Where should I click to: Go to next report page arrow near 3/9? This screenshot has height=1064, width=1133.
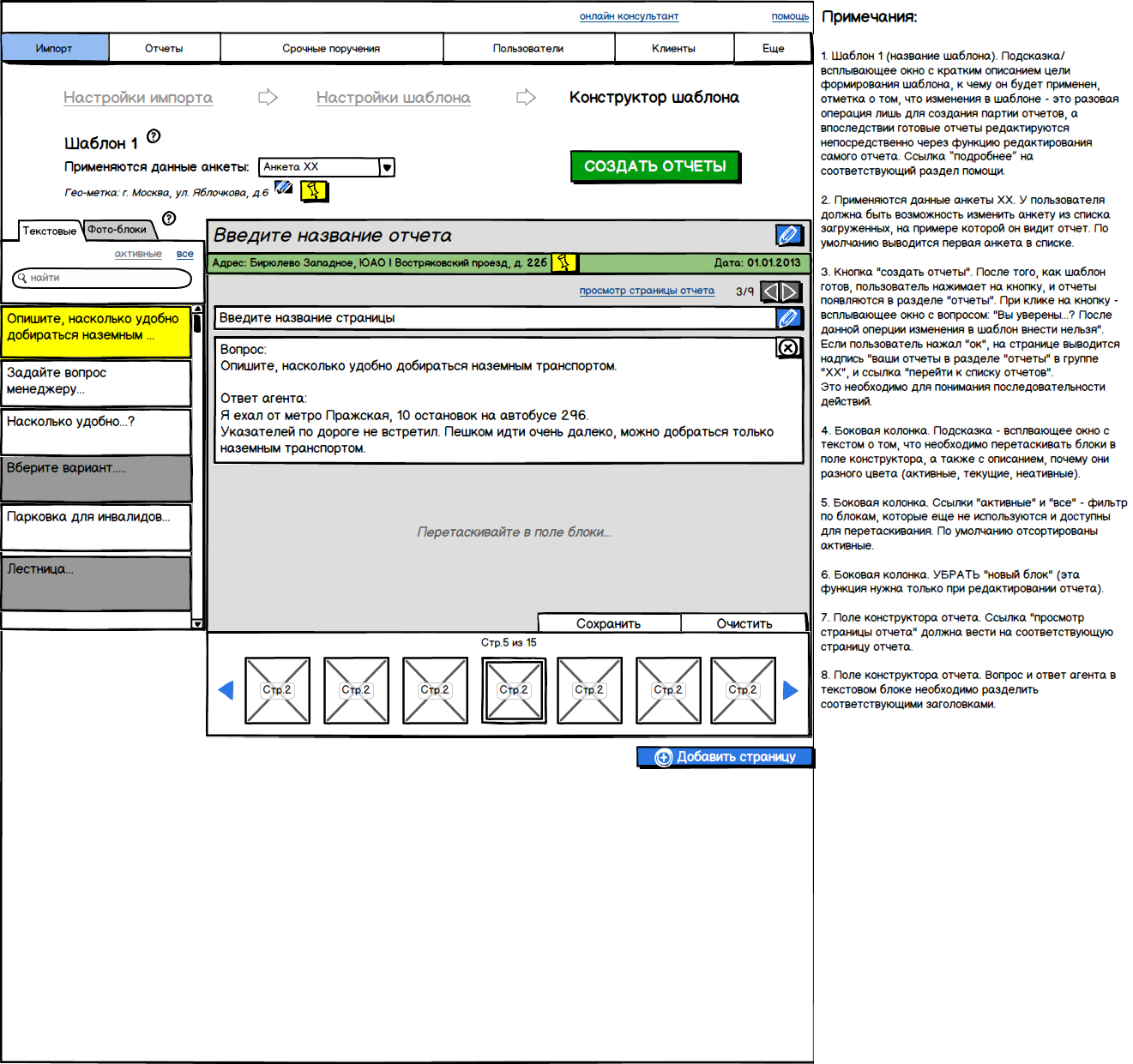click(x=790, y=292)
